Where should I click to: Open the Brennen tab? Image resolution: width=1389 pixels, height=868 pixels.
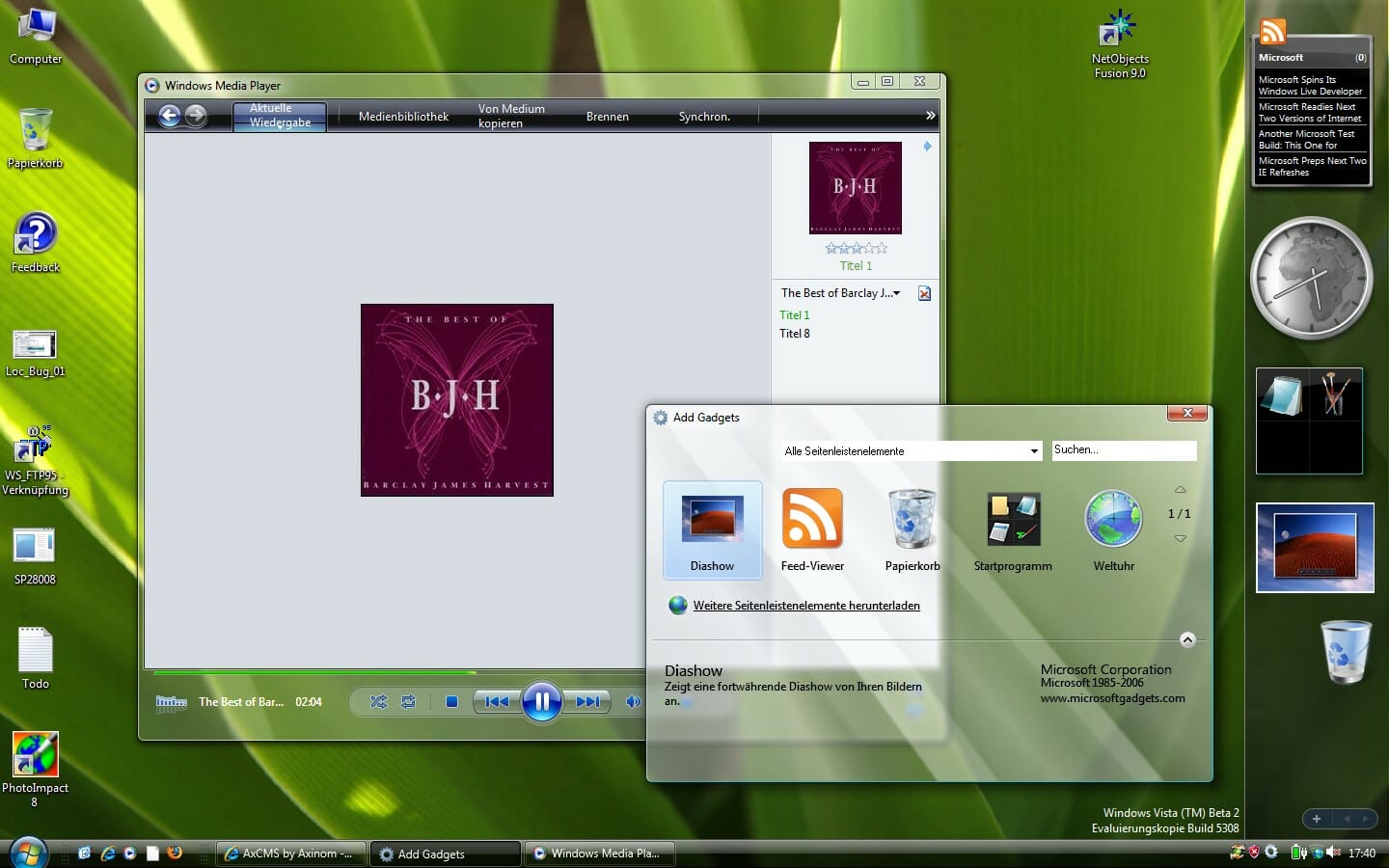607,117
